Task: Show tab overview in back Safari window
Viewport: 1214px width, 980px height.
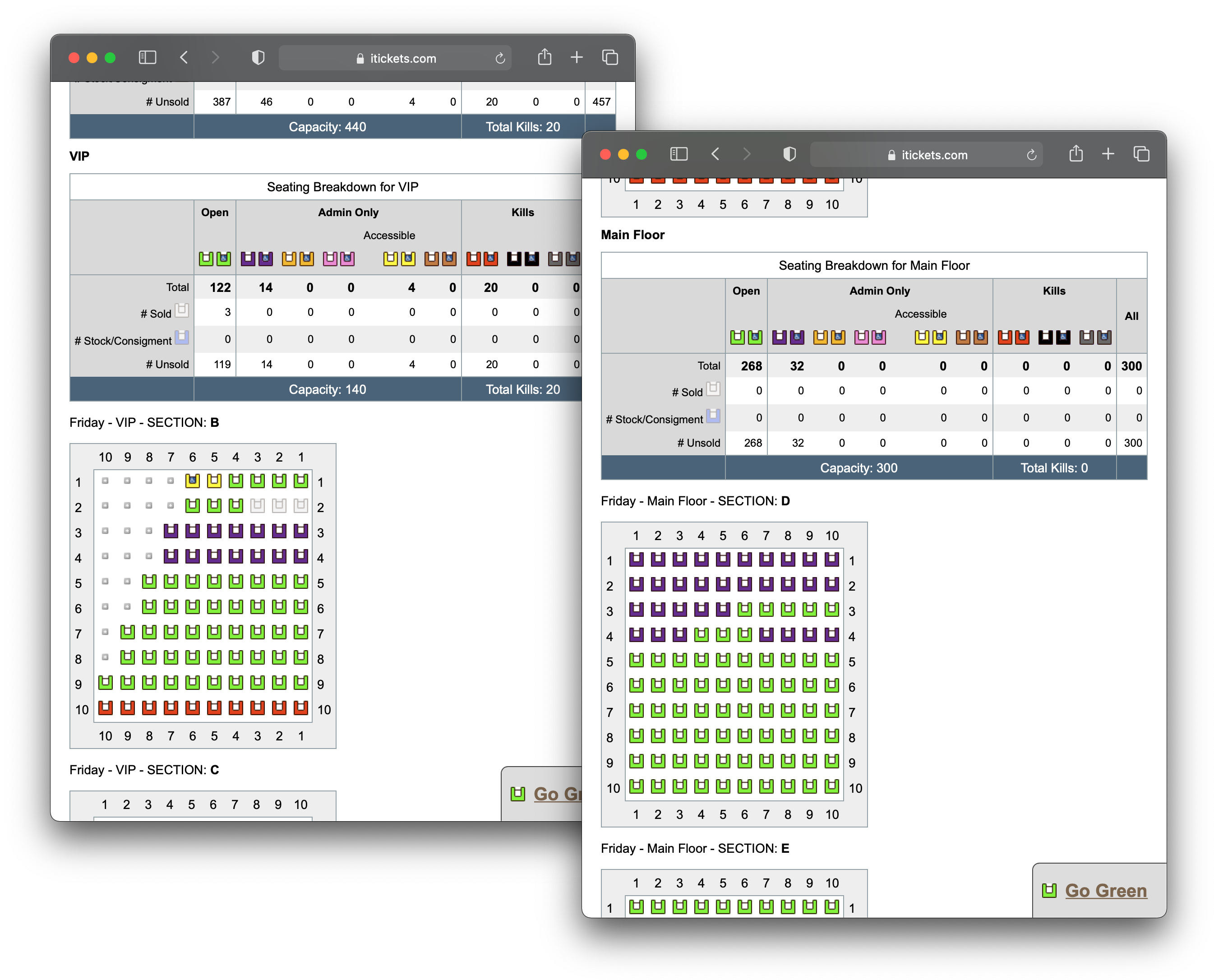Action: (609, 58)
